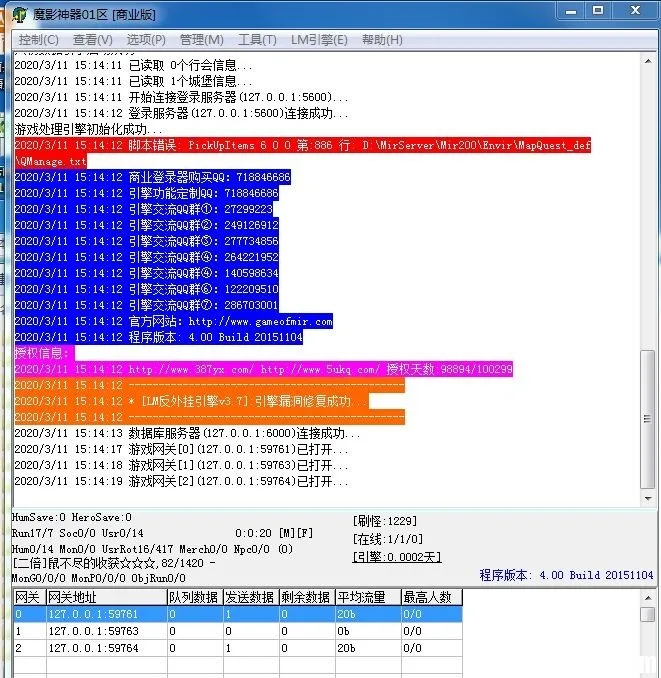661x678 pixels.
Task: Click the 剩余数据 column header
Action: coord(307,598)
